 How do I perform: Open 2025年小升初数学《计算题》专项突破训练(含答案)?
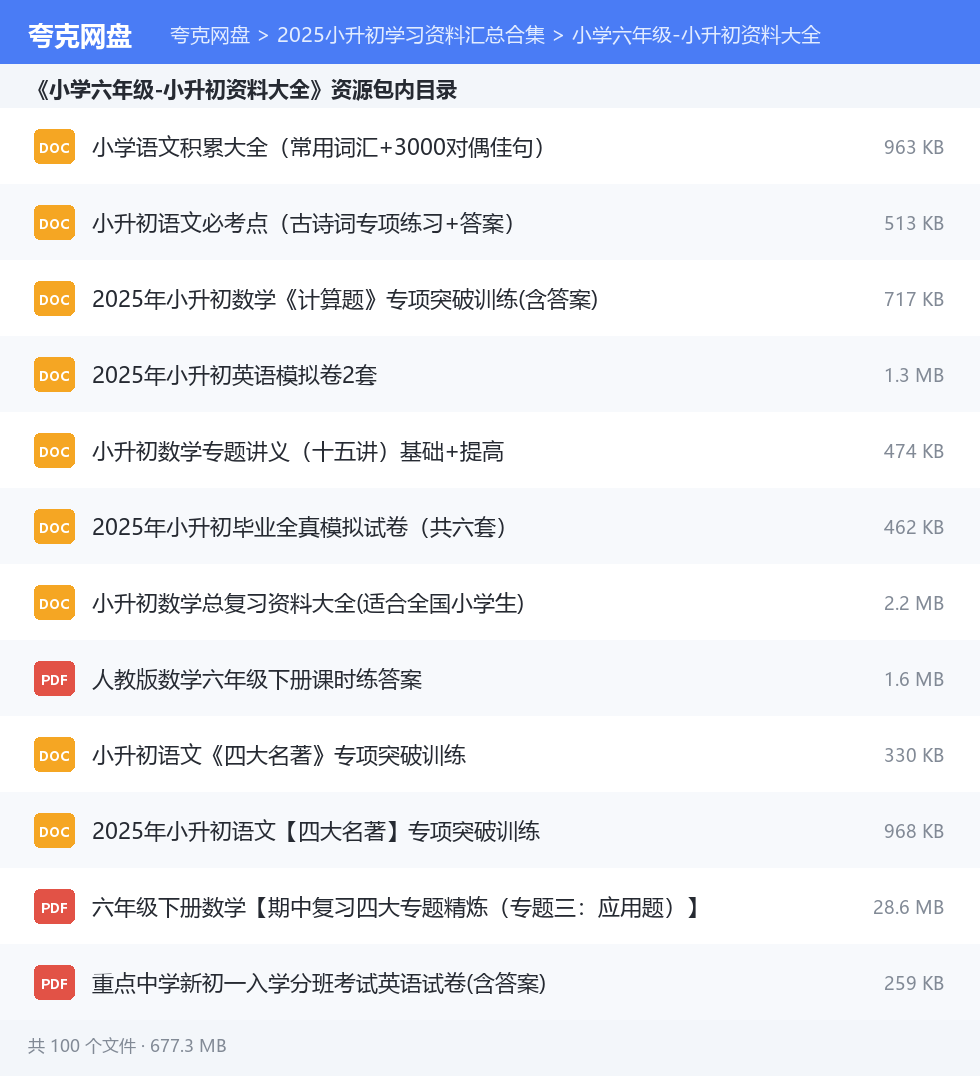pos(345,299)
